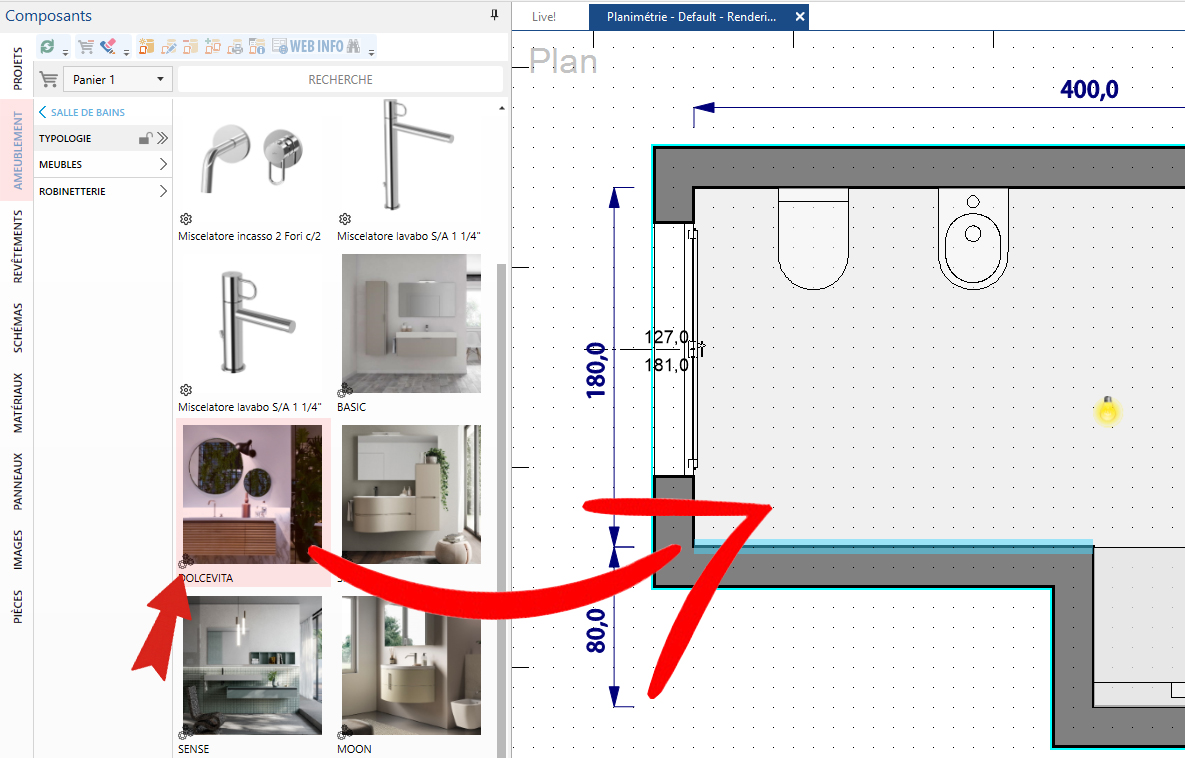Go back to SALLE DE BAINS
The image size is (1185, 758).
pos(82,112)
